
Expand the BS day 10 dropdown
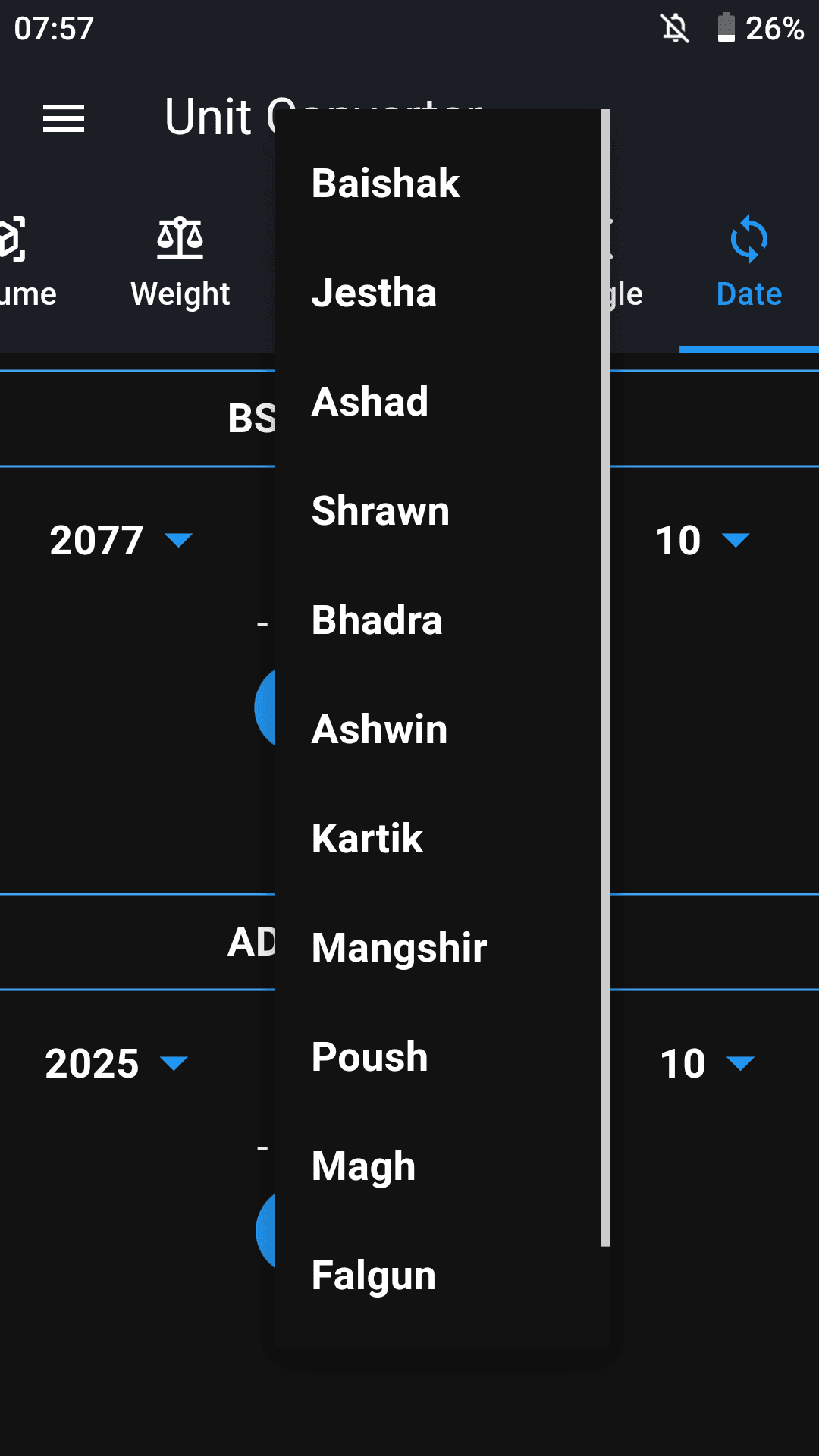click(703, 540)
